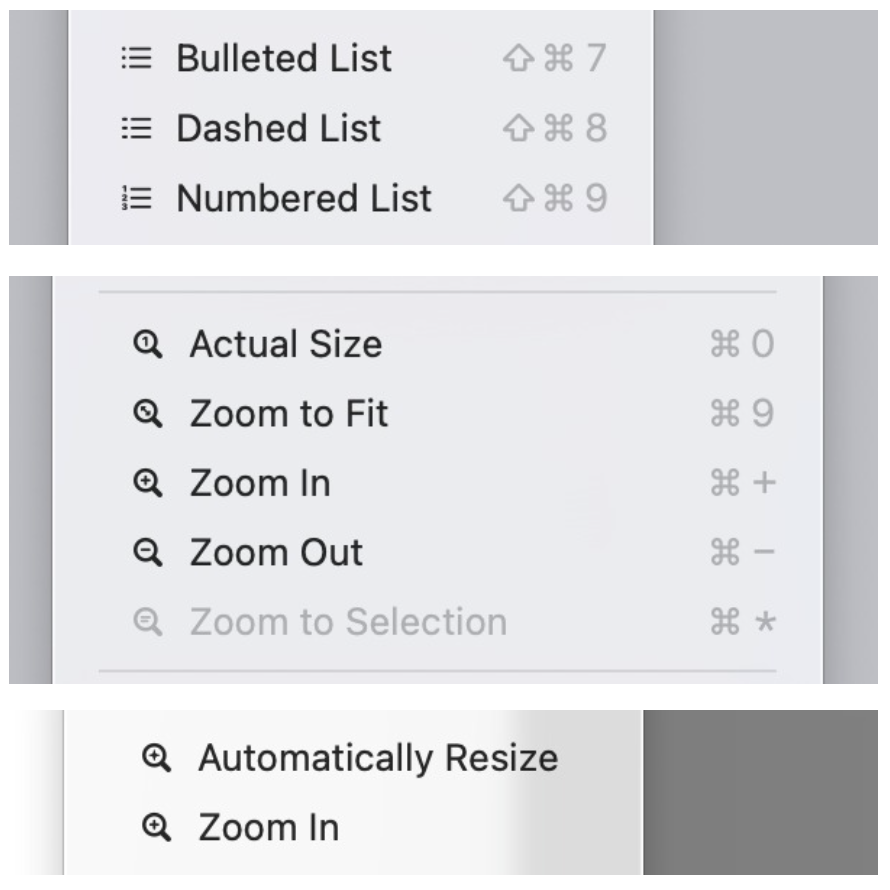This screenshot has height=890, width=890.
Task: Choose the Automatically Resize option
Action: click(x=378, y=758)
